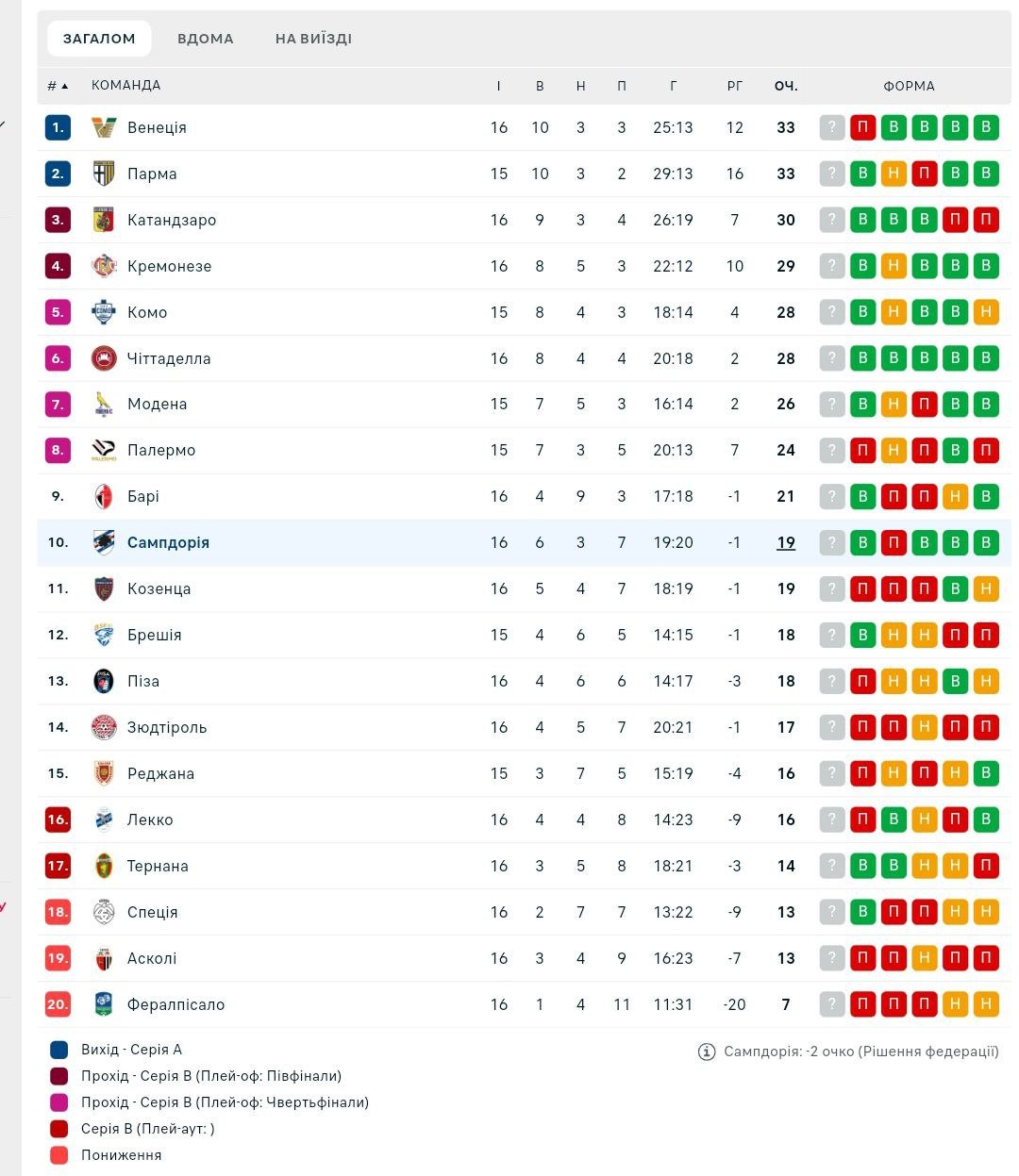Switch to the ВДОМА tab
The image size is (1019, 1176).
coord(206,39)
